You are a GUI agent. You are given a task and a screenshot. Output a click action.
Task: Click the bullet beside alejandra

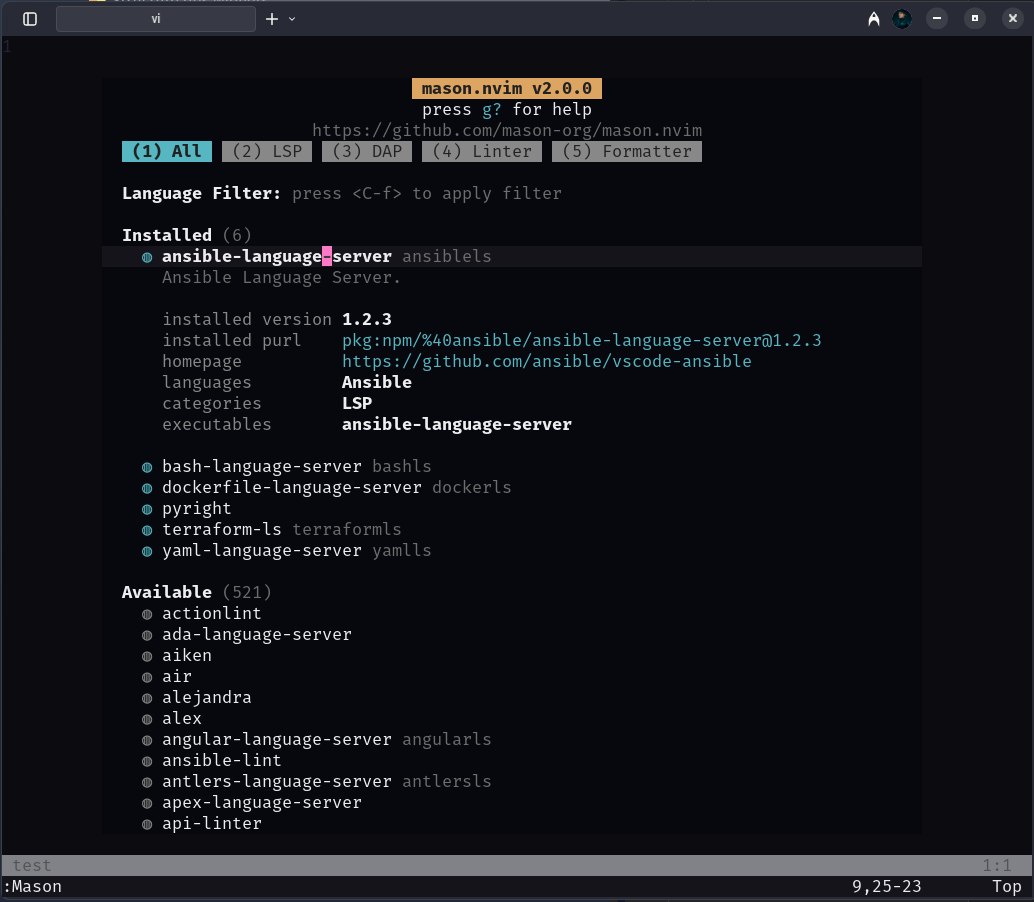(x=147, y=698)
